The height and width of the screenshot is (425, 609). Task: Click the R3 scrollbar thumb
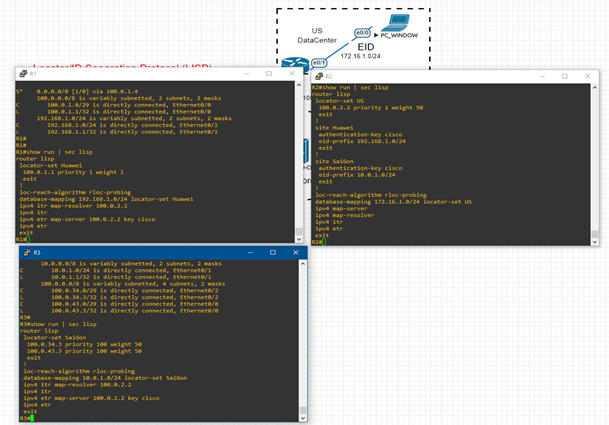point(303,410)
